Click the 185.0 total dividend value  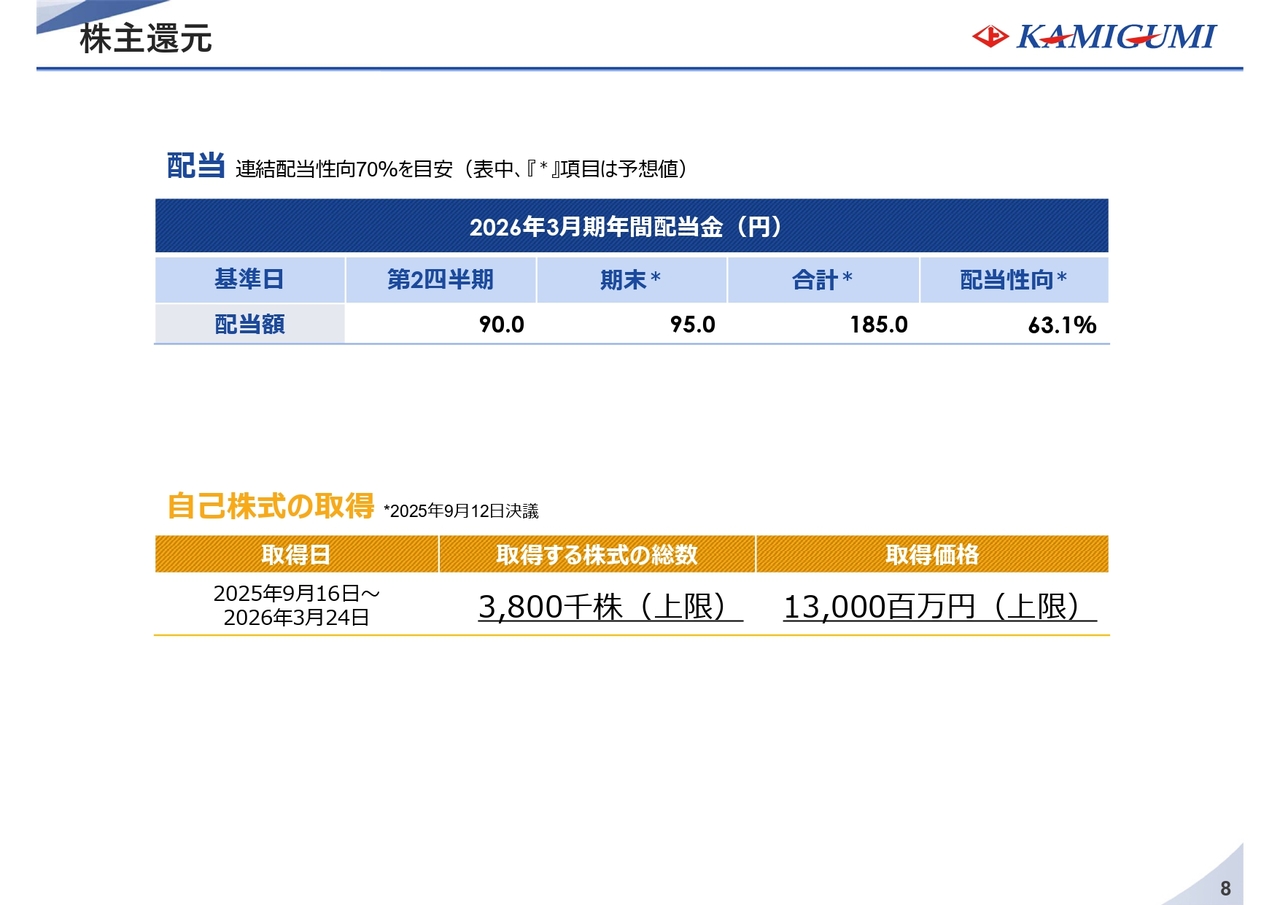879,325
